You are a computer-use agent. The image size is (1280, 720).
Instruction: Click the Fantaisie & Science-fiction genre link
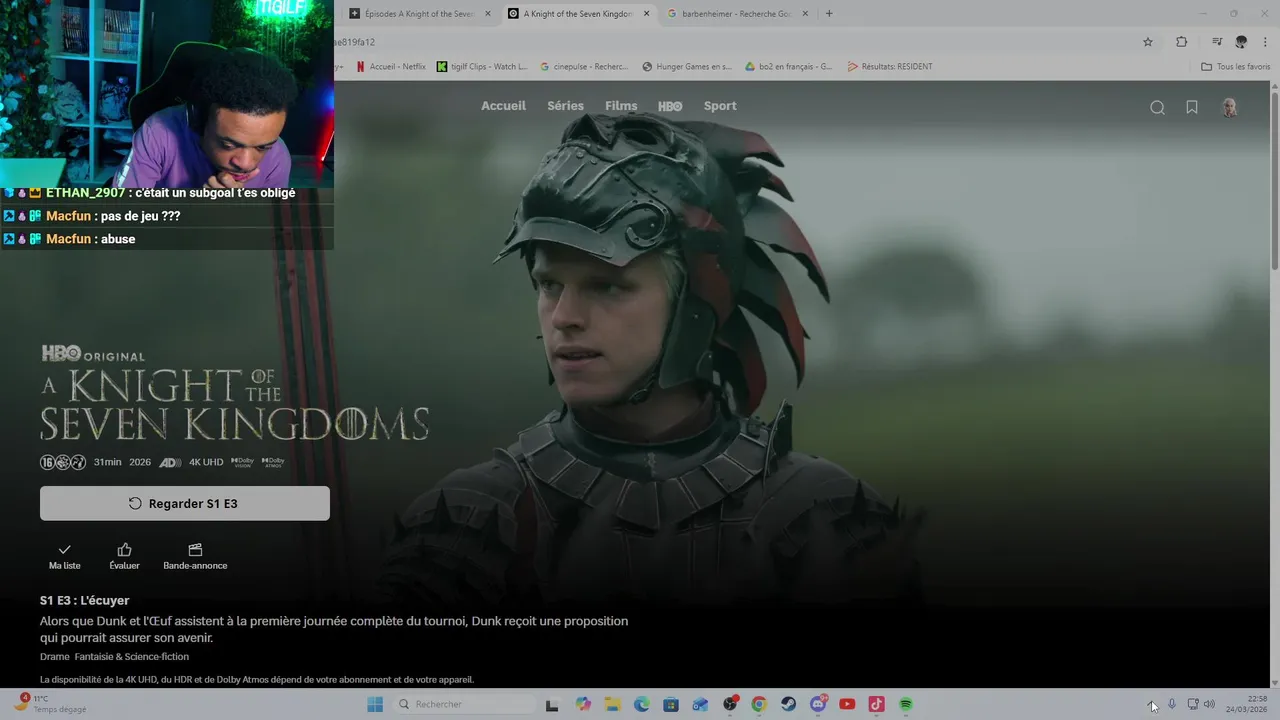pyautogui.click(x=132, y=657)
